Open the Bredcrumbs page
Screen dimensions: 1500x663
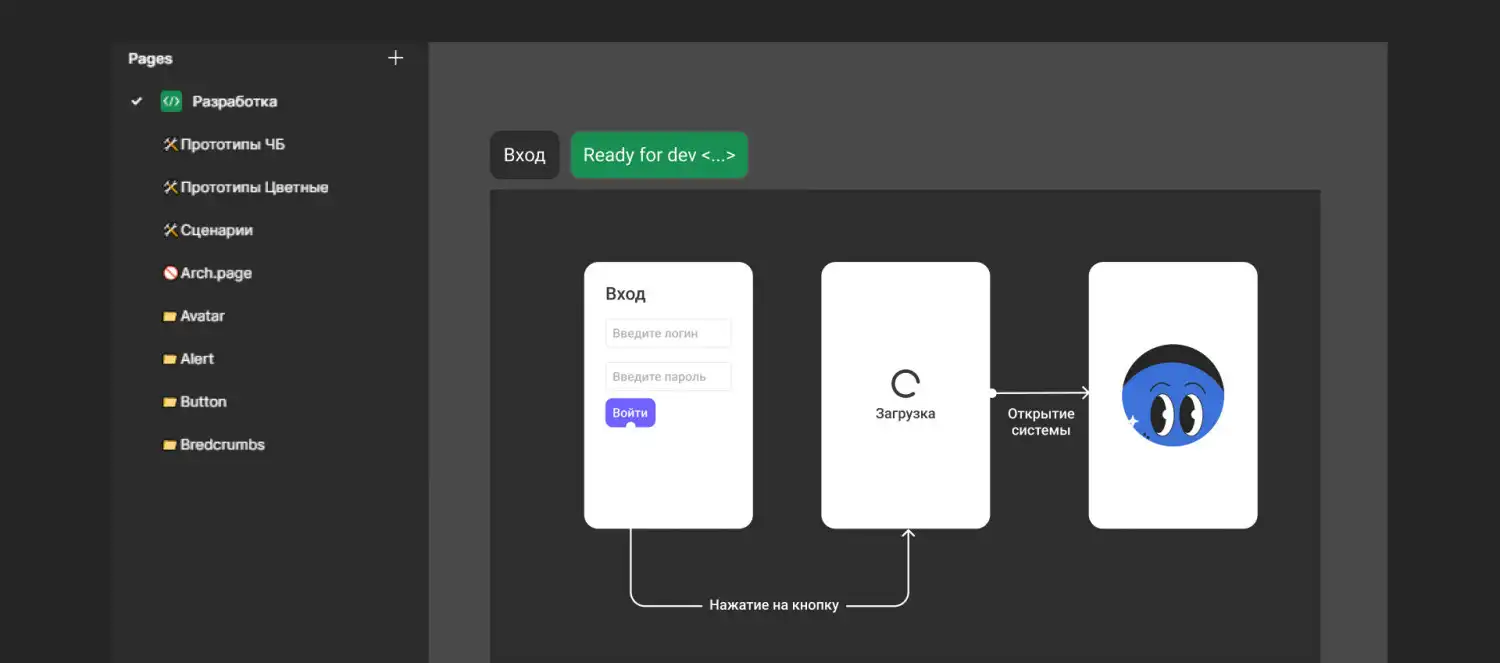click(222, 445)
